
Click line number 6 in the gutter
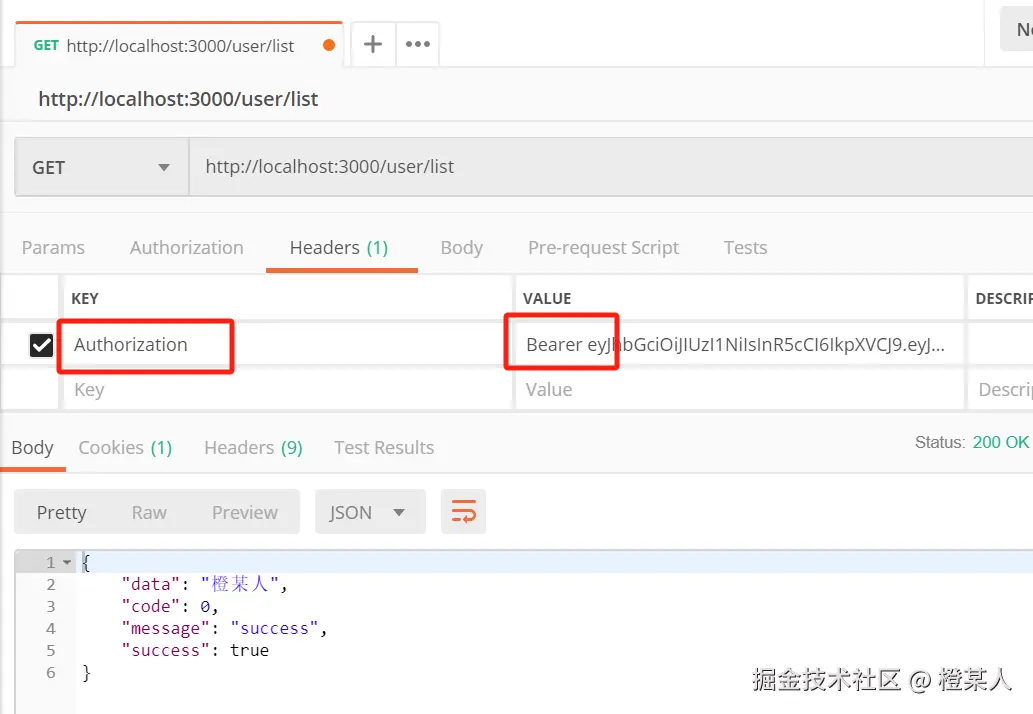[50, 673]
